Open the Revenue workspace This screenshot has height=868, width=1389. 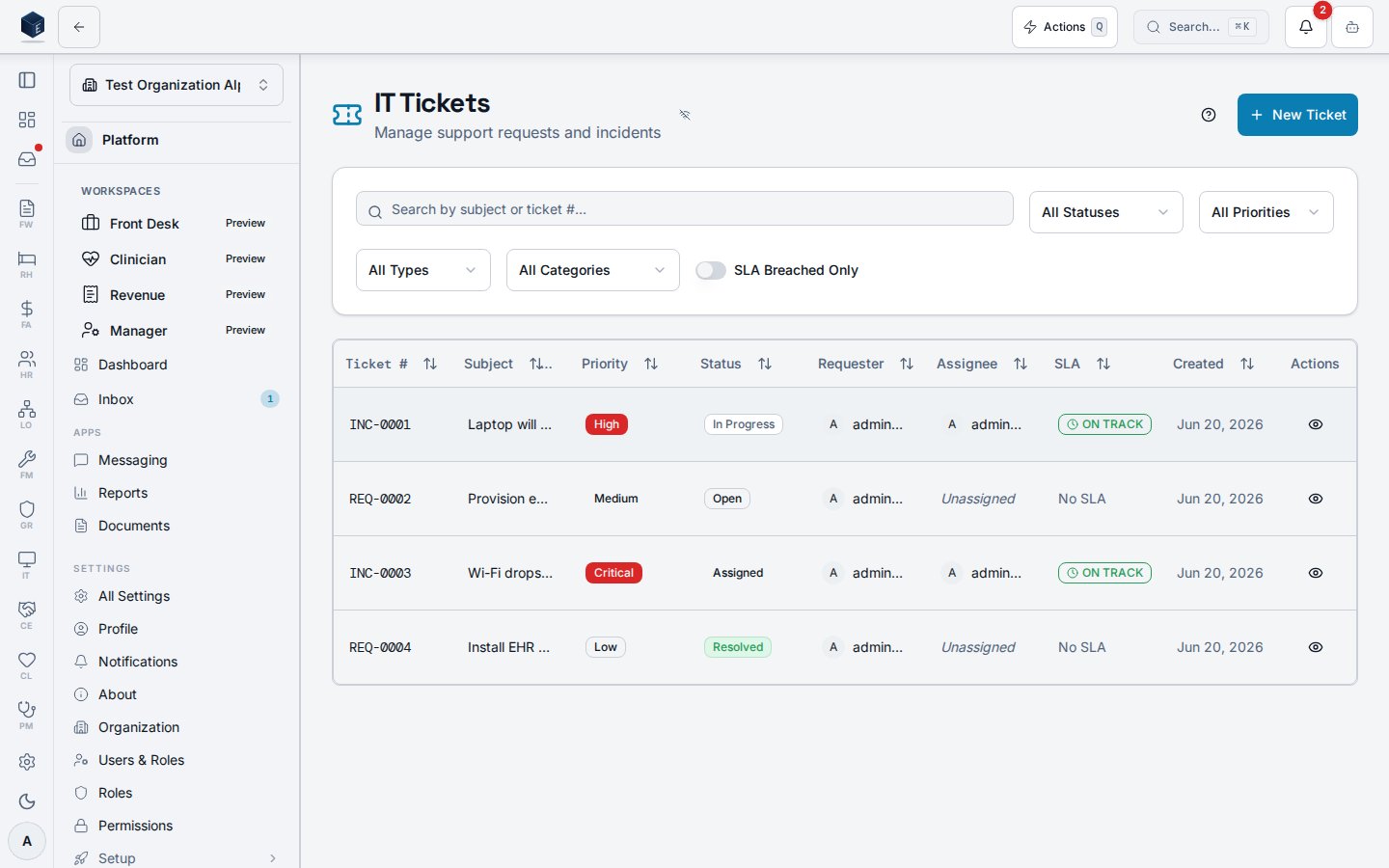click(x=177, y=295)
